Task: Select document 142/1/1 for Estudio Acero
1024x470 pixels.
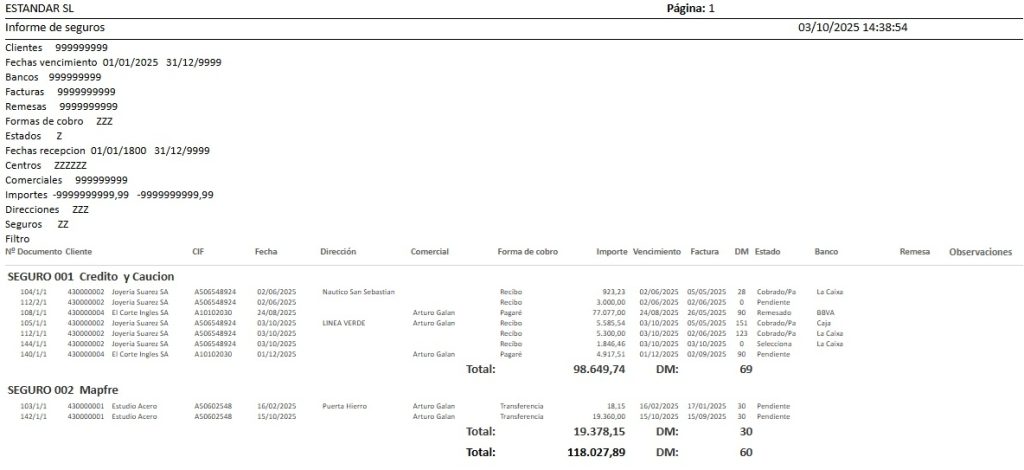Action: (x=29, y=416)
